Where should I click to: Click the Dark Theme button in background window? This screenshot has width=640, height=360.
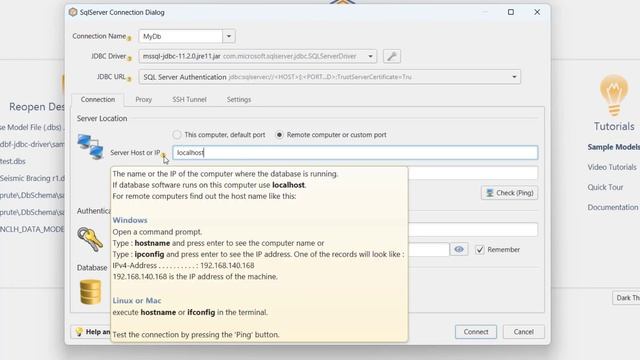click(x=626, y=298)
